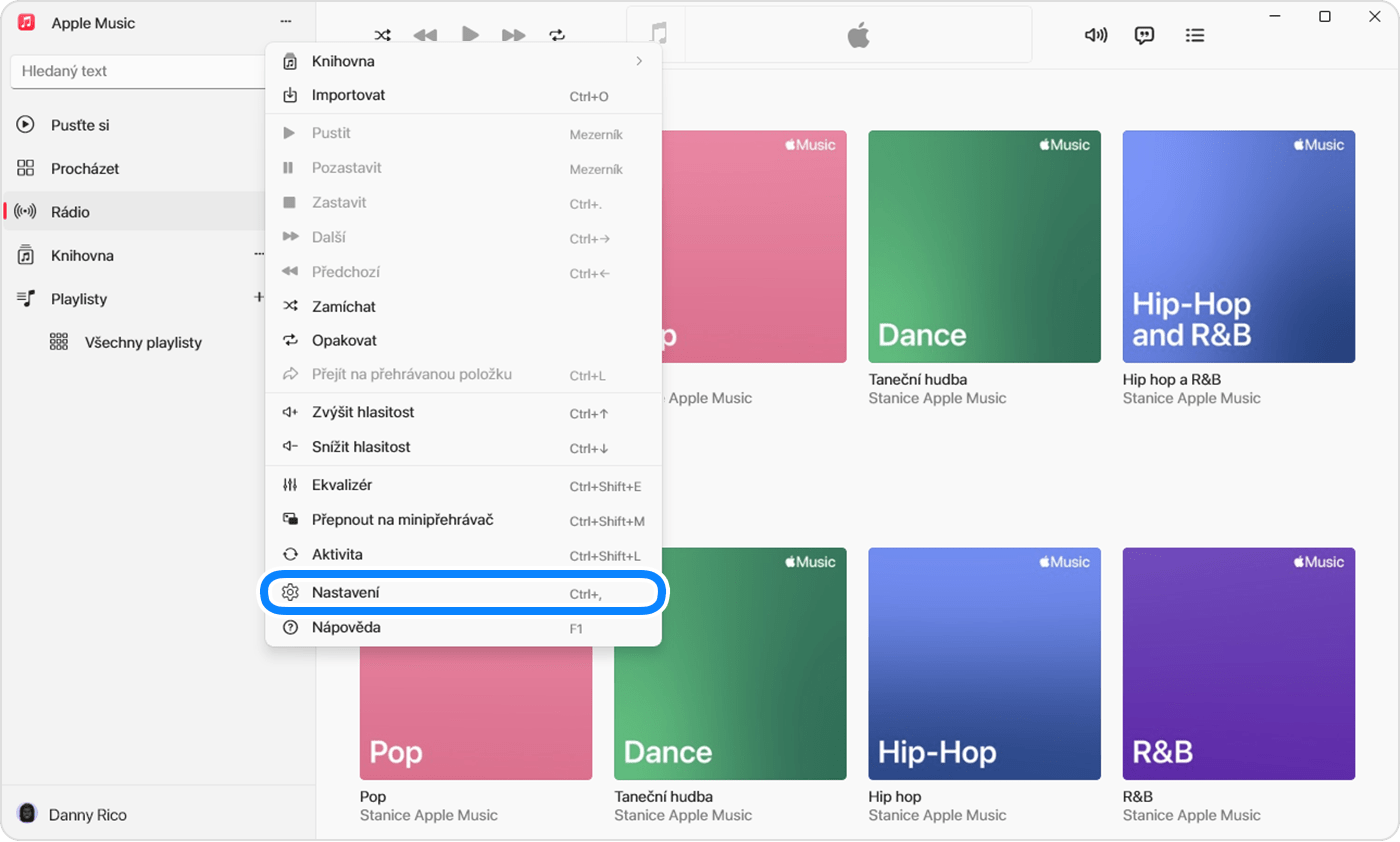
Task: Open the Hip-Hop and R&B station tile
Action: coord(1239,246)
